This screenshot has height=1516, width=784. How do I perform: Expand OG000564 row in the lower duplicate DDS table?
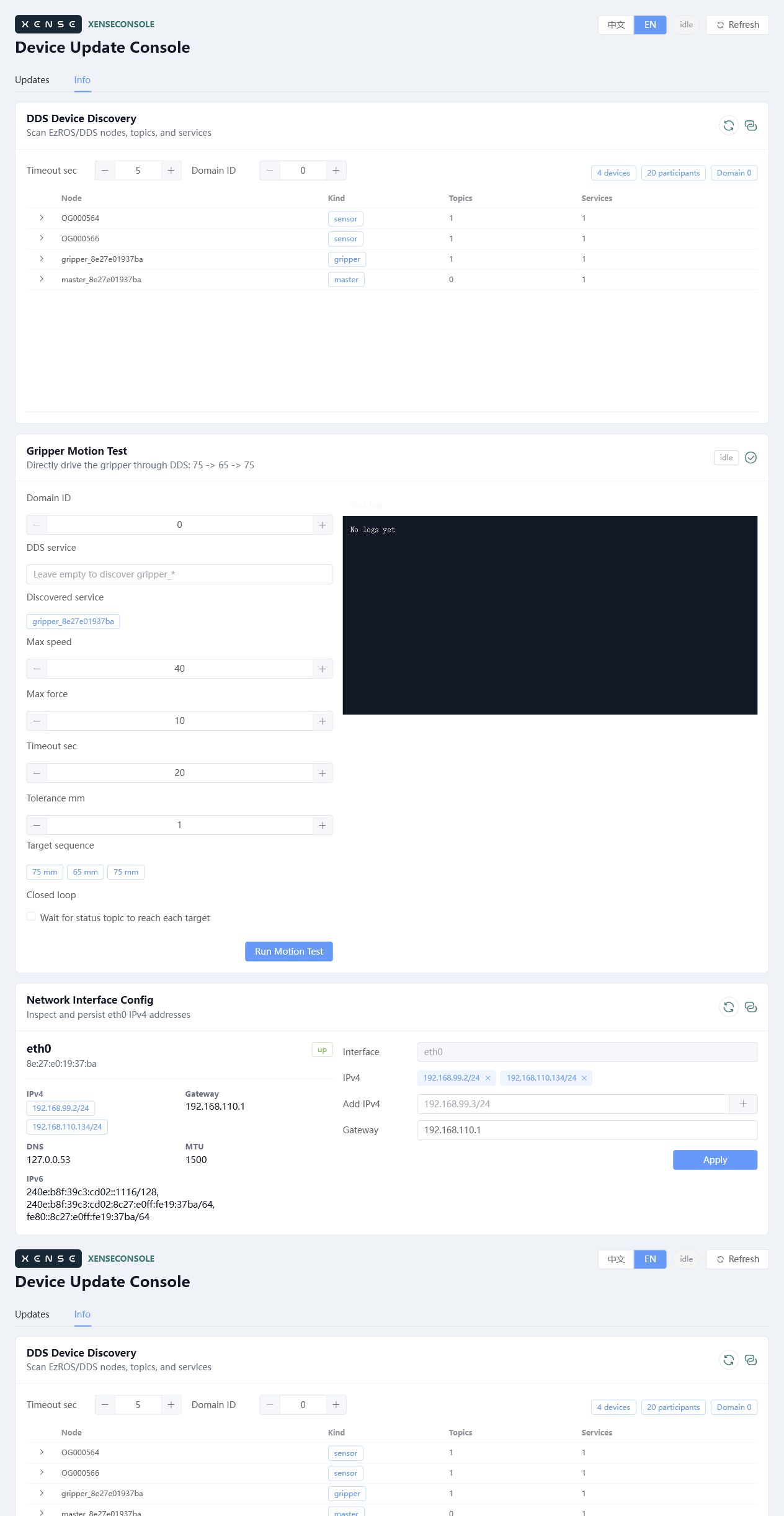pos(42,1452)
